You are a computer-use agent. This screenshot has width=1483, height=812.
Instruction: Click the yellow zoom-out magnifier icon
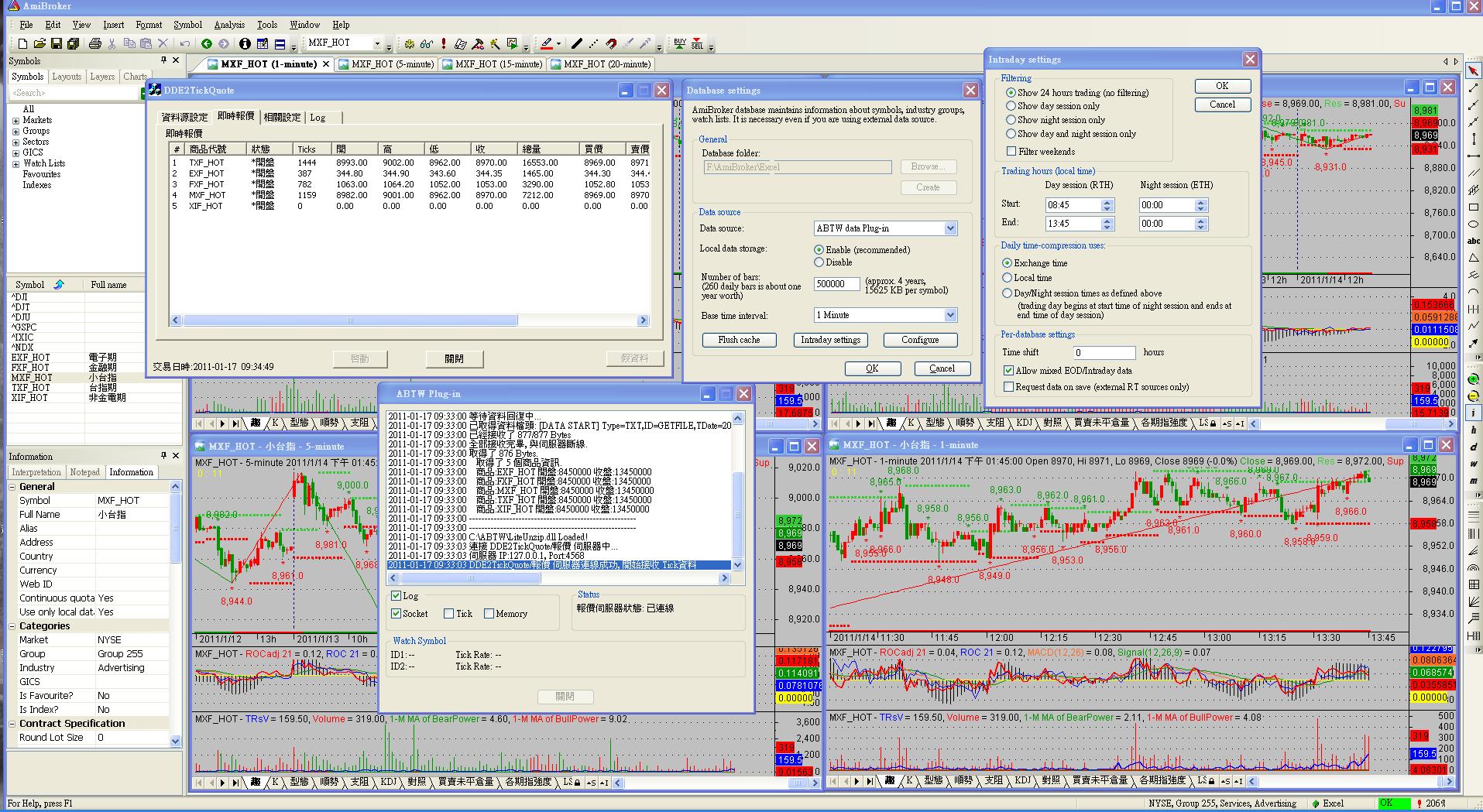pos(1474,396)
